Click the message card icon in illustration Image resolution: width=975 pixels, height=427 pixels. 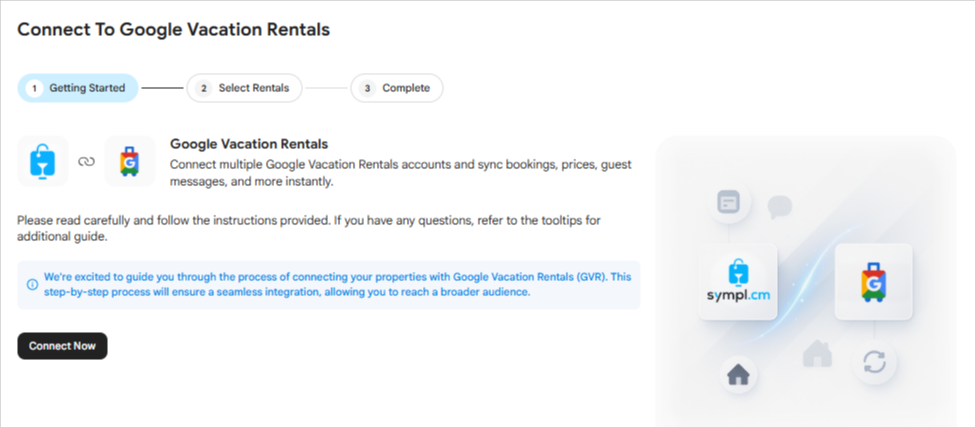pos(728,203)
